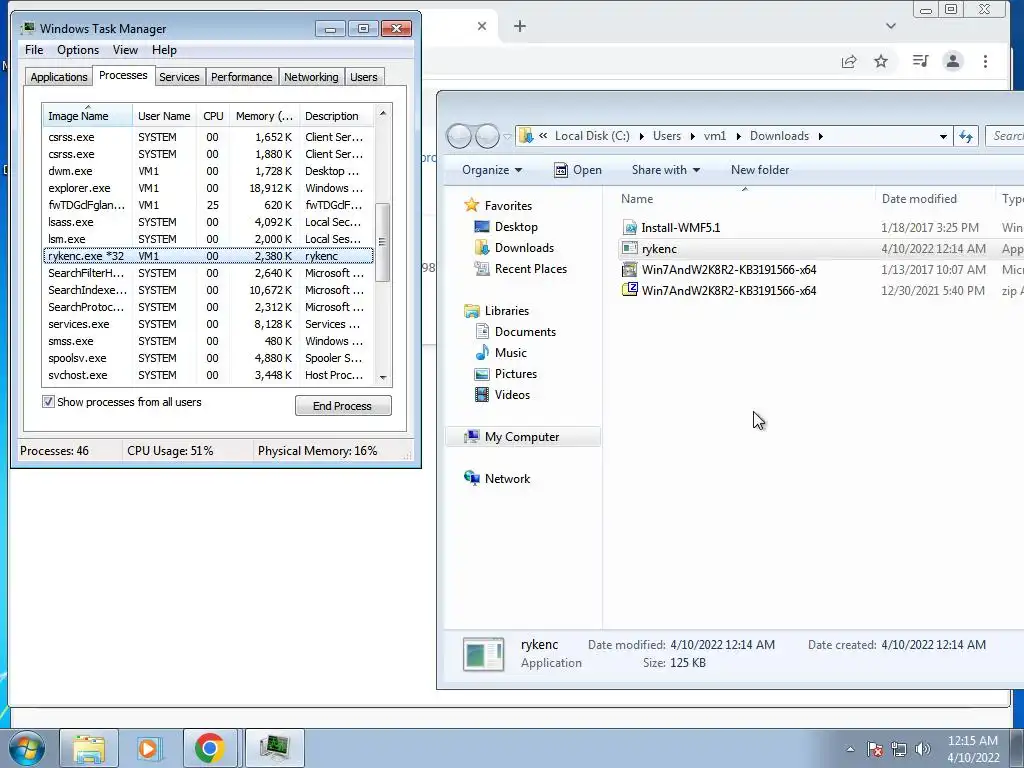Click the process list scrollbar thumb
1024x768 pixels.
coord(383,242)
